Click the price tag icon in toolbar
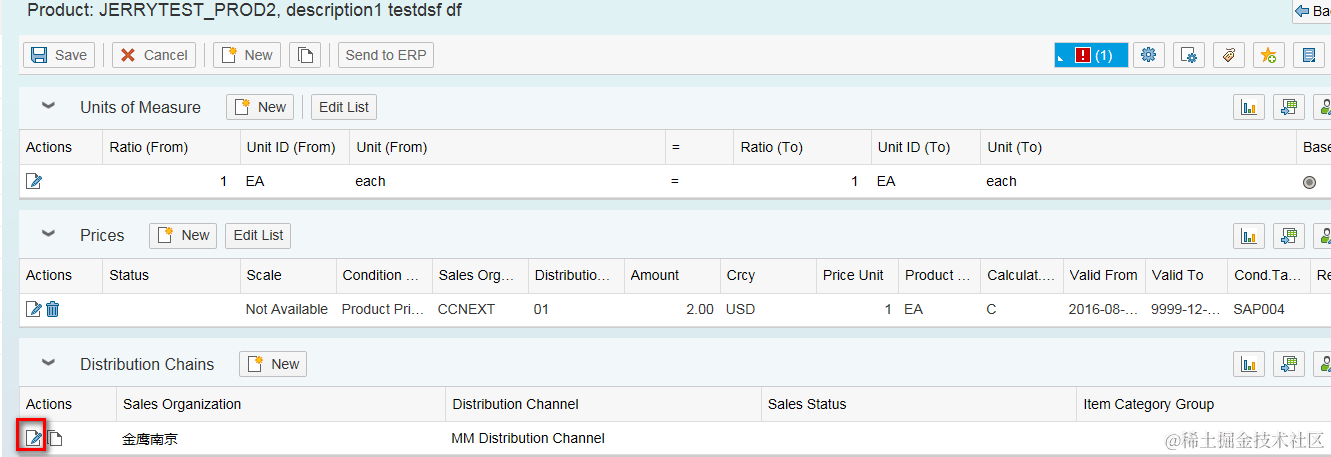1331x457 pixels. click(x=1229, y=55)
